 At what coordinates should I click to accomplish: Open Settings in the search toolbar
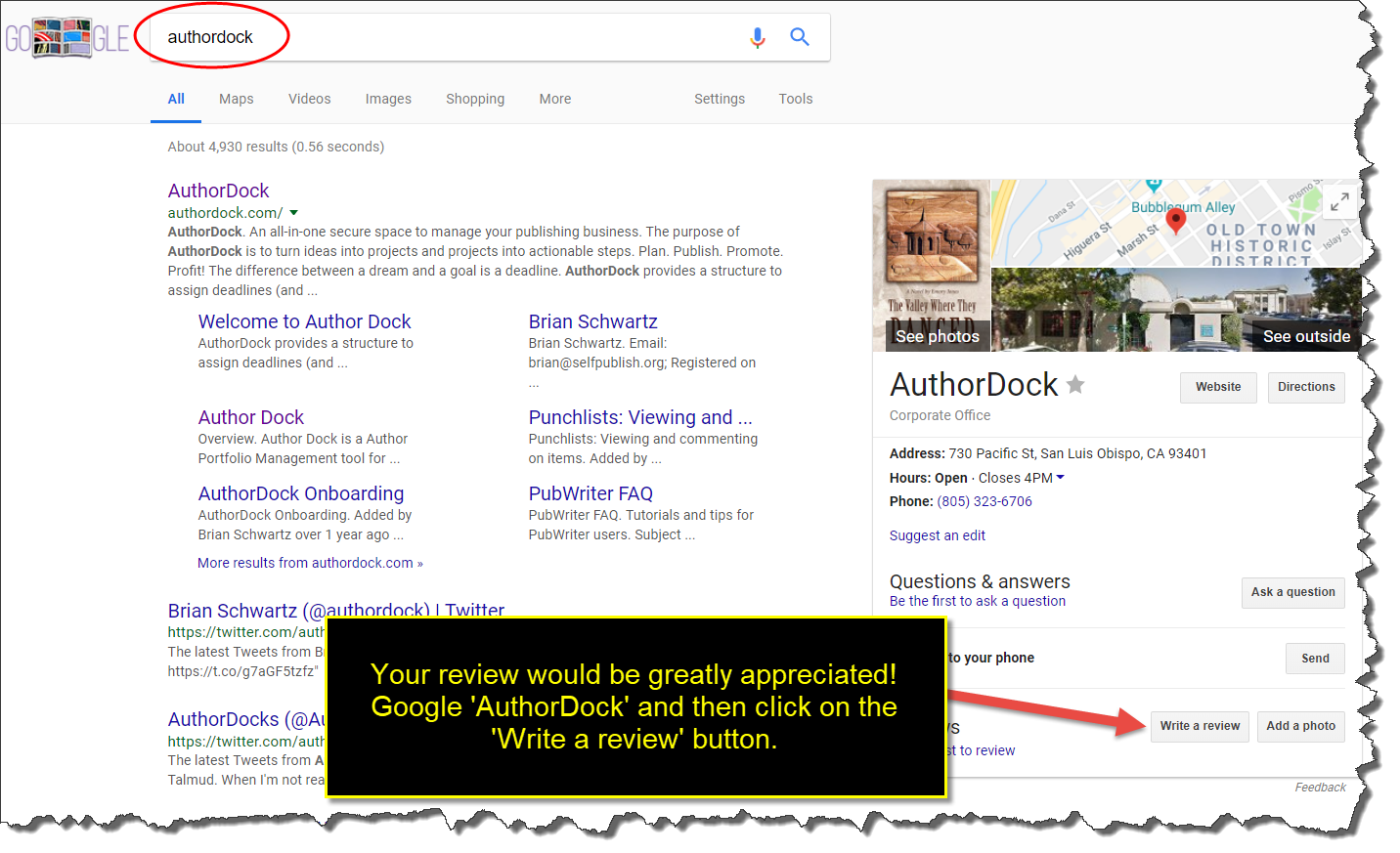point(720,99)
